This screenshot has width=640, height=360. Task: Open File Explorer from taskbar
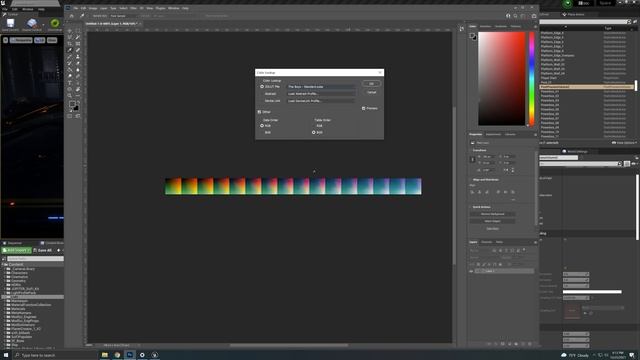[x=105, y=355]
